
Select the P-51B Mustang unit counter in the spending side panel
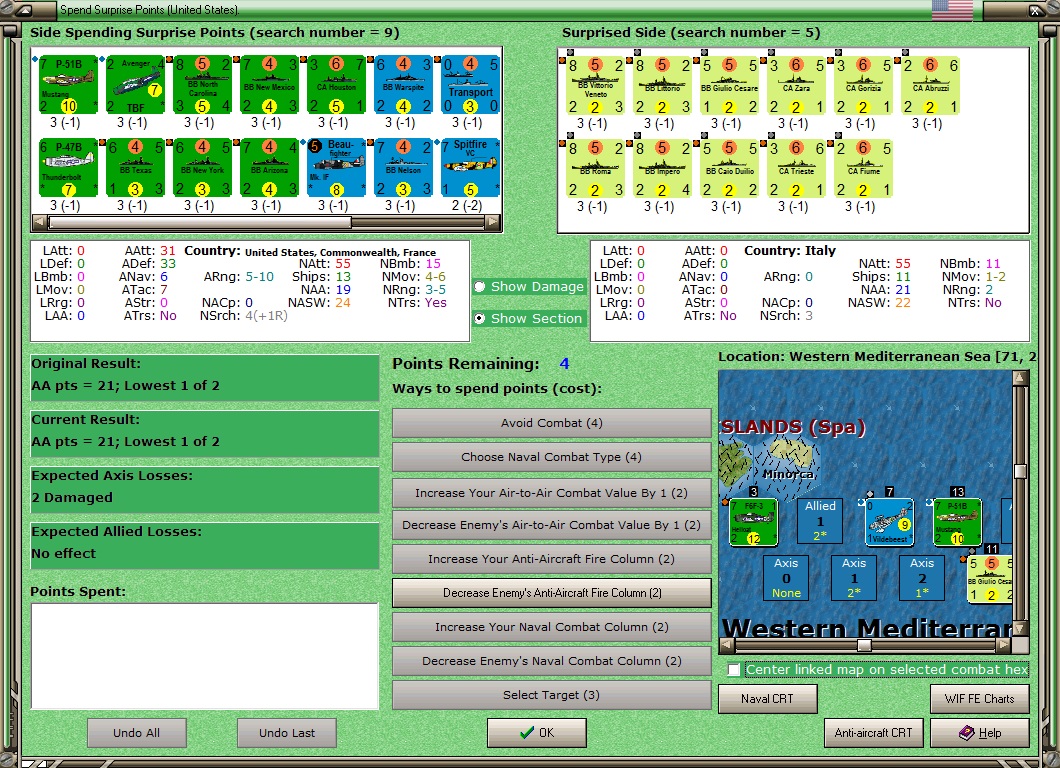[68, 85]
